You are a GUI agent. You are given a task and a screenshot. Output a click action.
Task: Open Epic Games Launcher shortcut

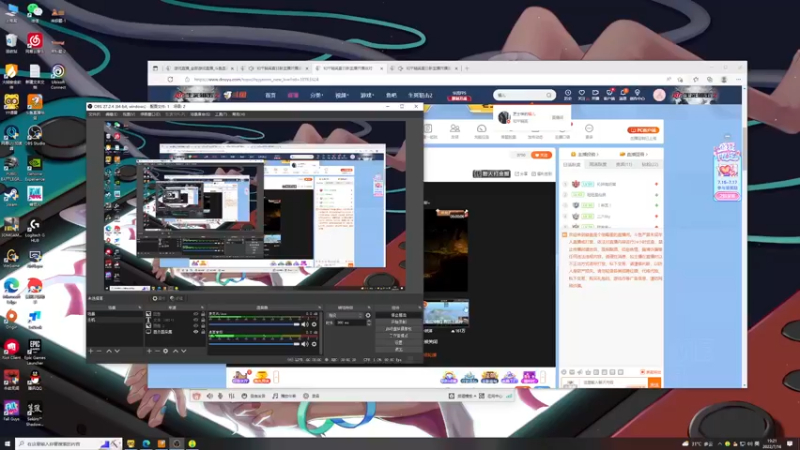[x=34, y=351]
